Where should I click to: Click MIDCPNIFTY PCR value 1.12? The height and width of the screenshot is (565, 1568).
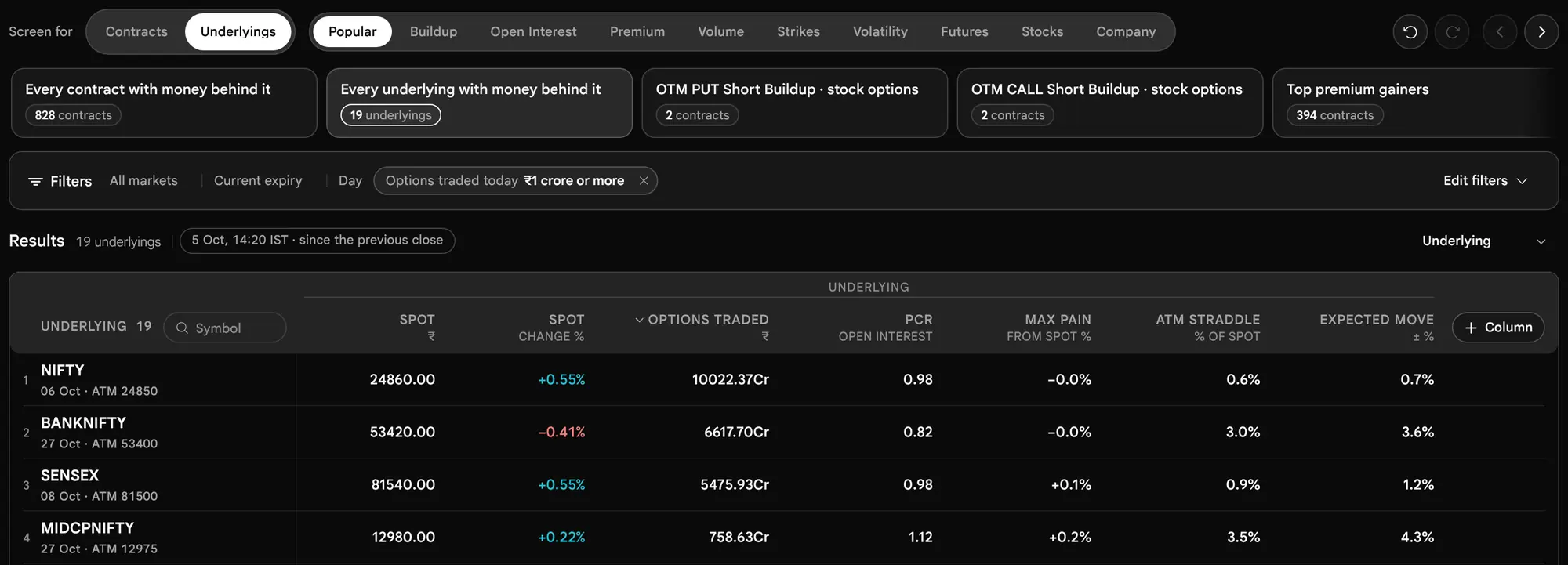point(920,538)
